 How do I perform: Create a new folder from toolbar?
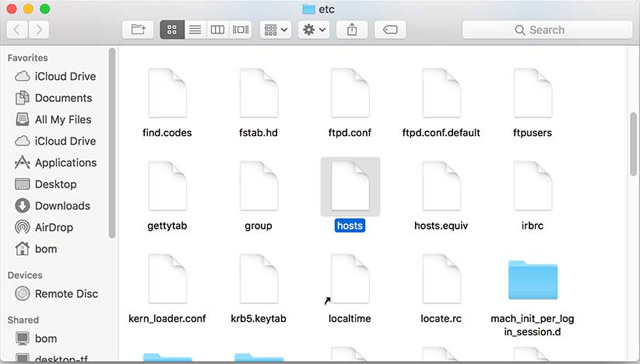[138, 30]
